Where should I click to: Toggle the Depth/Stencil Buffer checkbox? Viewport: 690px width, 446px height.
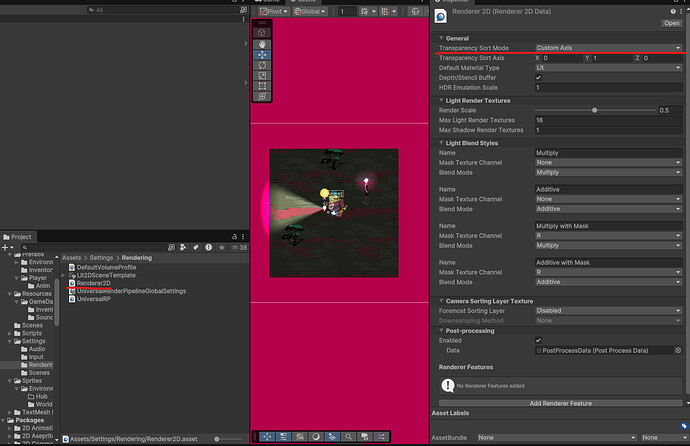539,77
